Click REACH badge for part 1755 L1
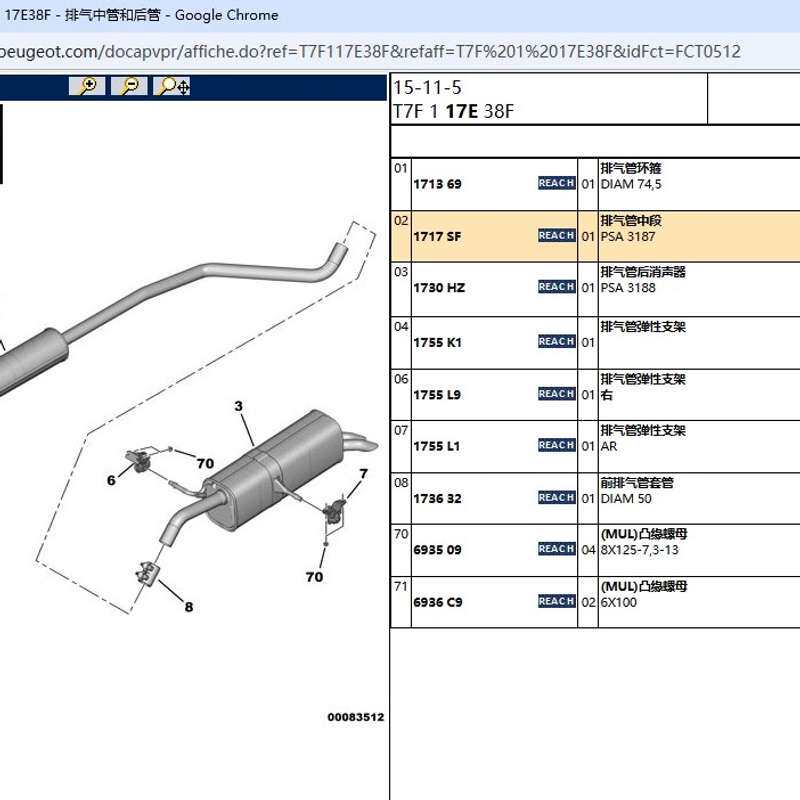This screenshot has width=800, height=800. pos(557,445)
